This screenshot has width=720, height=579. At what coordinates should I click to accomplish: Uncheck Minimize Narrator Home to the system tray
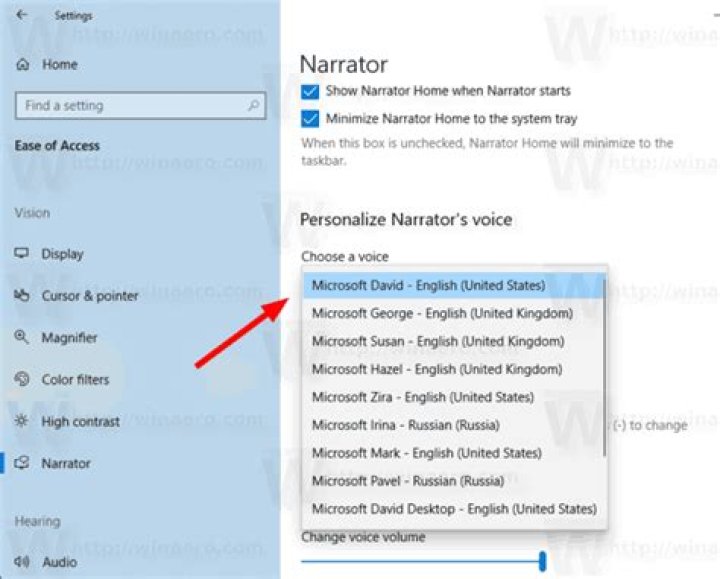[x=310, y=119]
